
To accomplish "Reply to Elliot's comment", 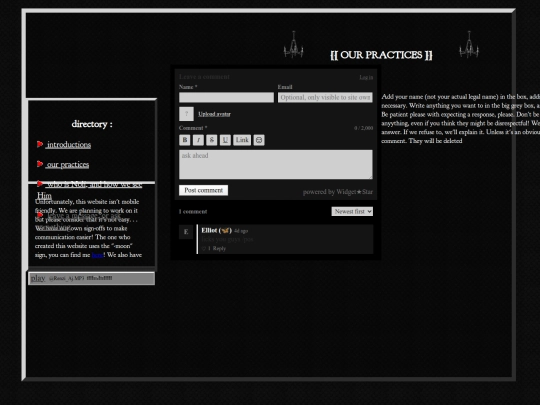I will [219, 249].
